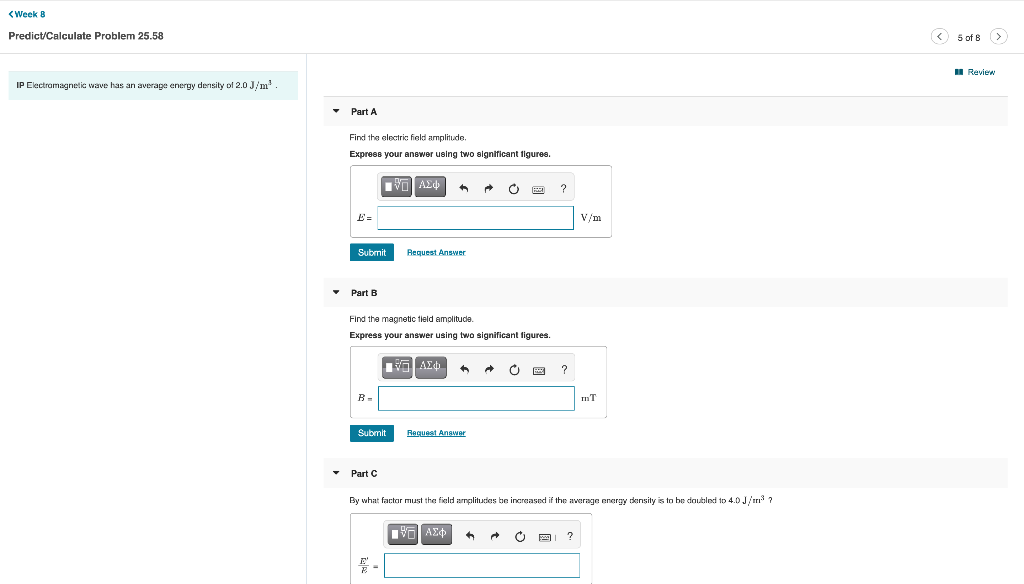The image size is (1024, 584).
Task: Open Greek symbols menu in Part C
Action: pyautogui.click(x=436, y=534)
